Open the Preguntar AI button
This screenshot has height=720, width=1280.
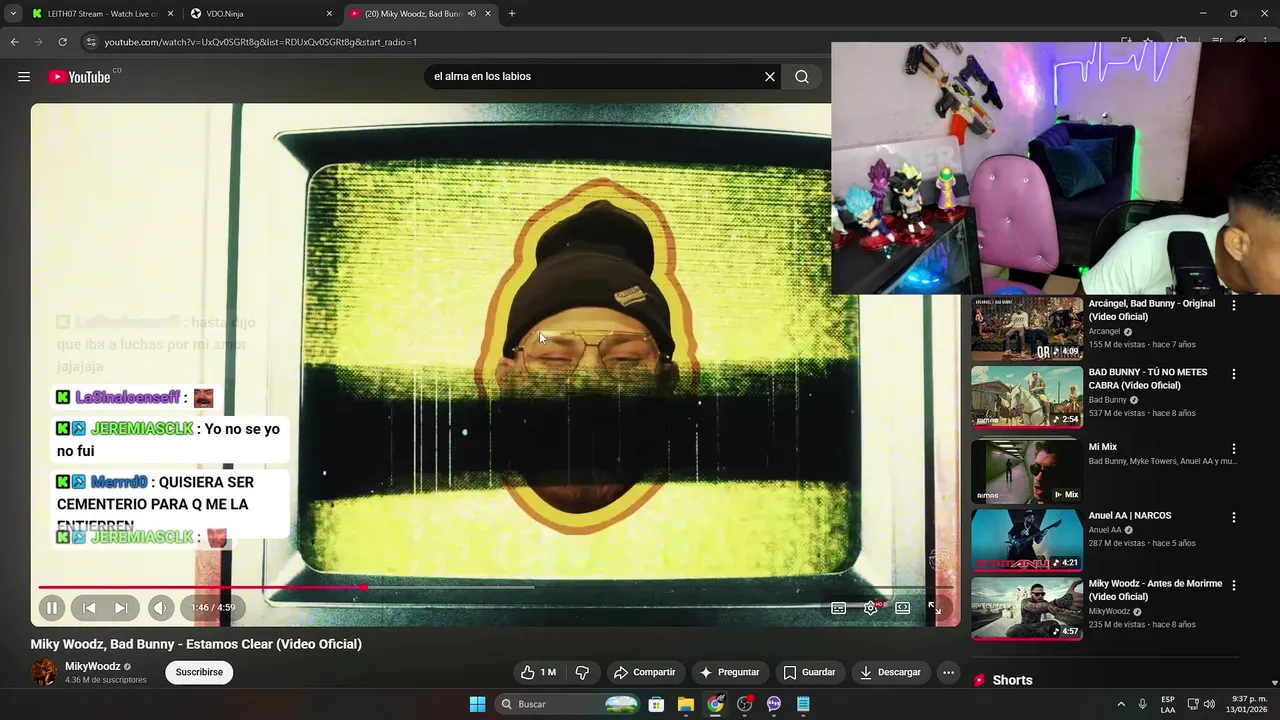(x=729, y=672)
